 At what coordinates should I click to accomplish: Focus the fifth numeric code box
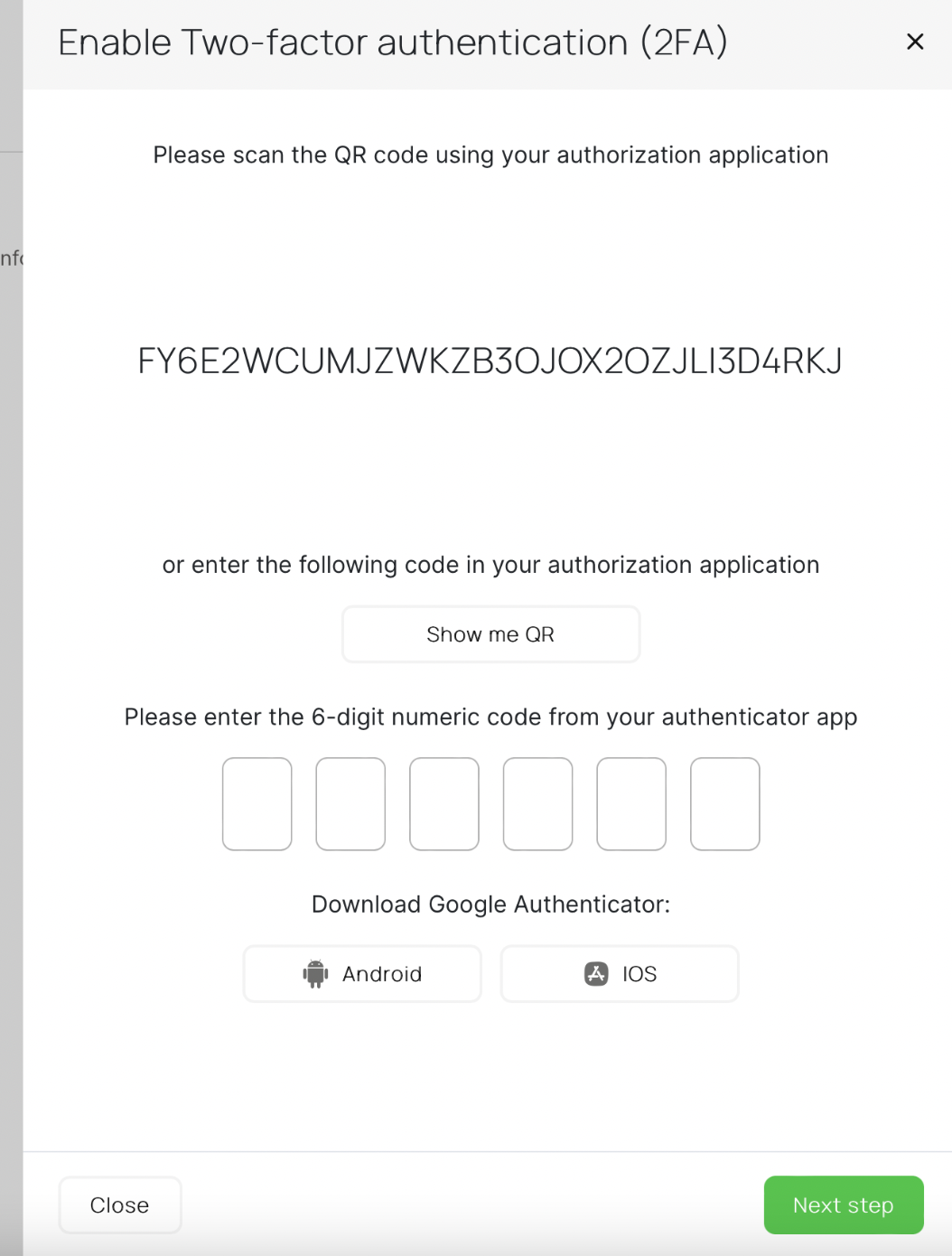click(631, 803)
